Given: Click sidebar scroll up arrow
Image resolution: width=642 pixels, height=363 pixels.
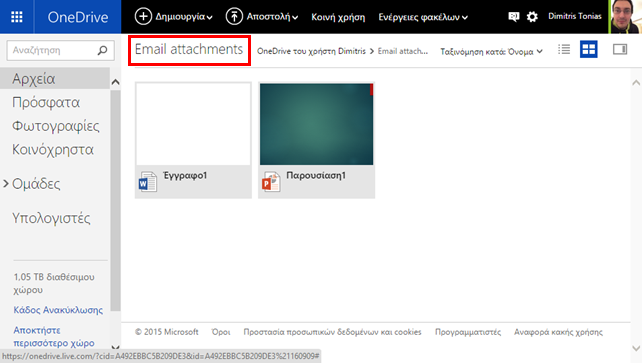Looking at the screenshot, I should (115, 82).
